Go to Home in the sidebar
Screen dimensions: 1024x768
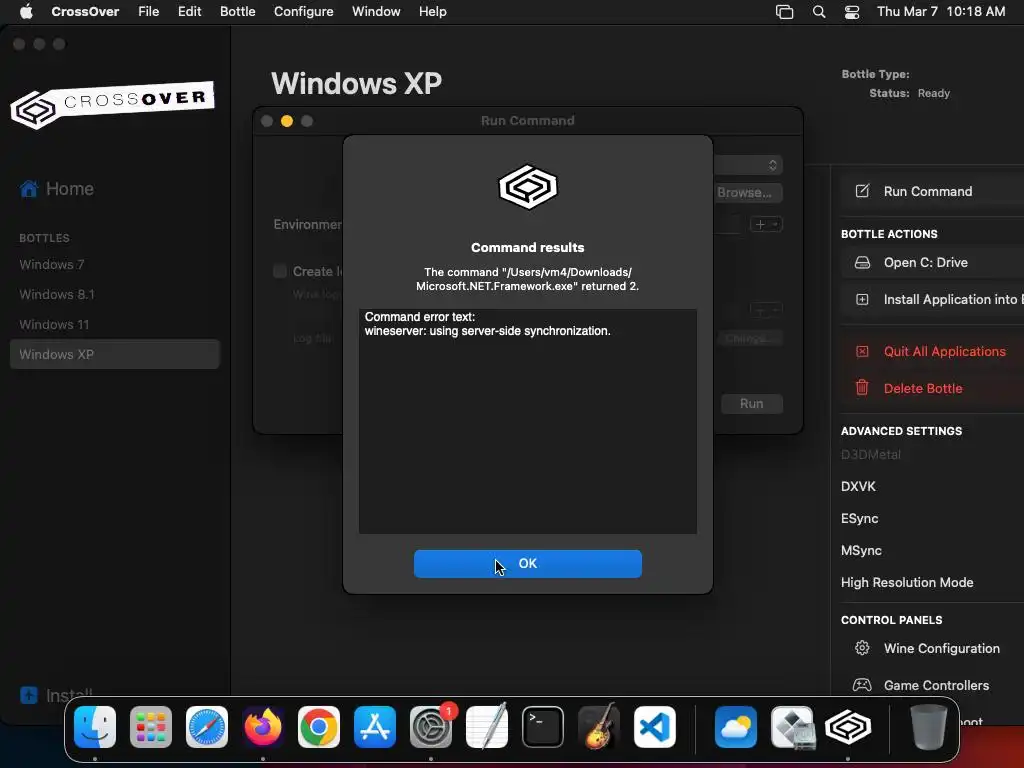click(x=57, y=189)
